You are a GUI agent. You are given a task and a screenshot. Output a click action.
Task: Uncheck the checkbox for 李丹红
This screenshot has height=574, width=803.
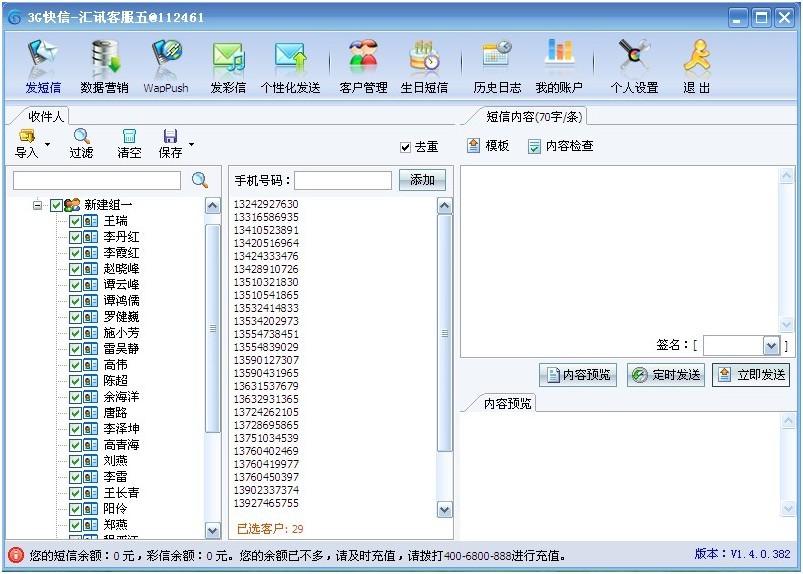75,237
